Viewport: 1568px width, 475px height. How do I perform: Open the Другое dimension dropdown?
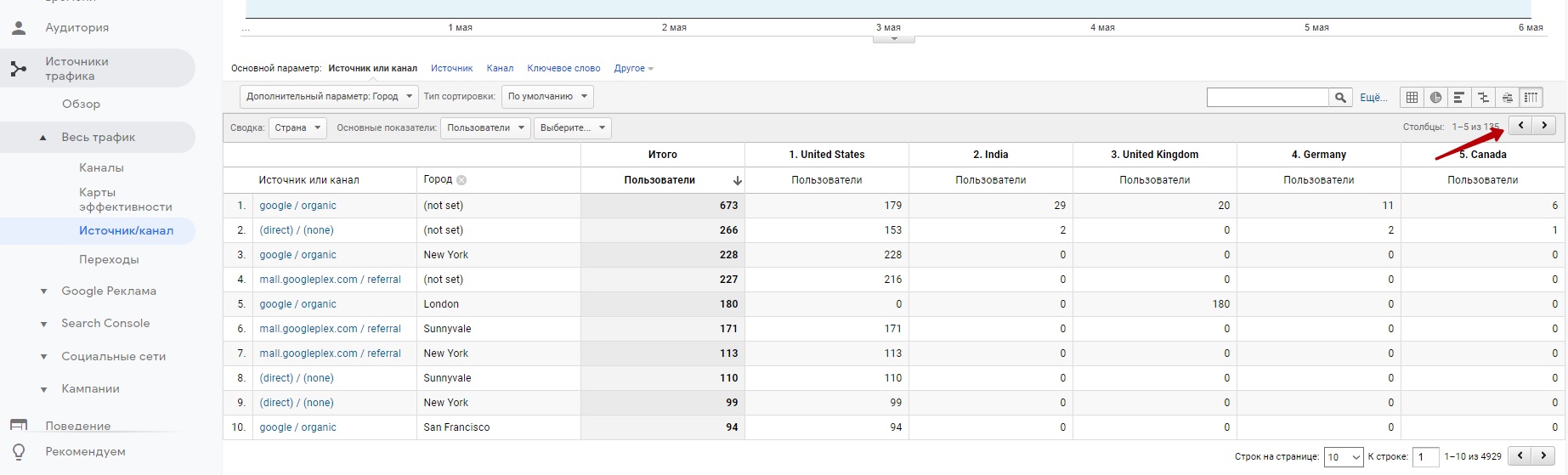tap(634, 68)
